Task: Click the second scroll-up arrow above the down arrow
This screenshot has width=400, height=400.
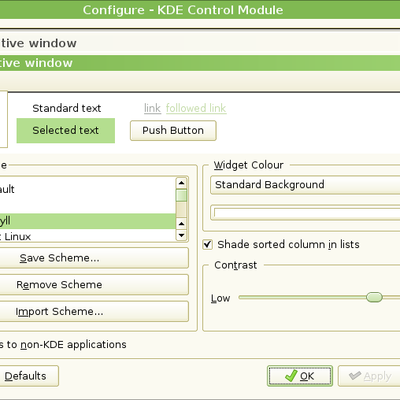Action: [x=181, y=223]
